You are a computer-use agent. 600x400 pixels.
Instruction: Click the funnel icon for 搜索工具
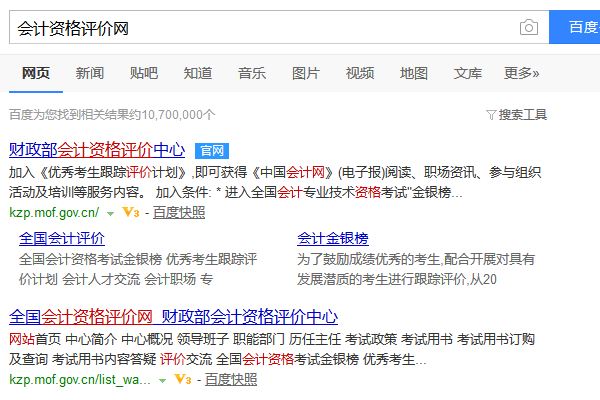coord(491,114)
